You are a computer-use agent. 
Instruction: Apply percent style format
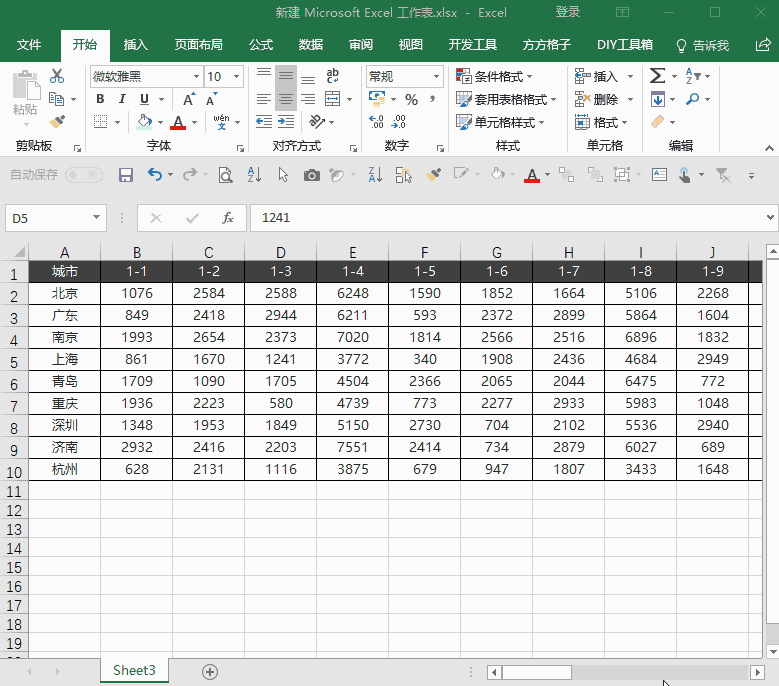click(411, 99)
